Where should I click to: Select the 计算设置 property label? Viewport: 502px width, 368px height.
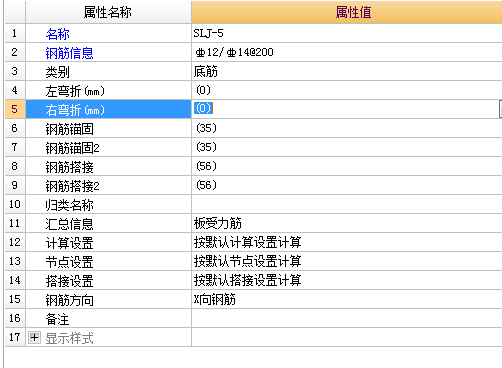click(x=69, y=243)
